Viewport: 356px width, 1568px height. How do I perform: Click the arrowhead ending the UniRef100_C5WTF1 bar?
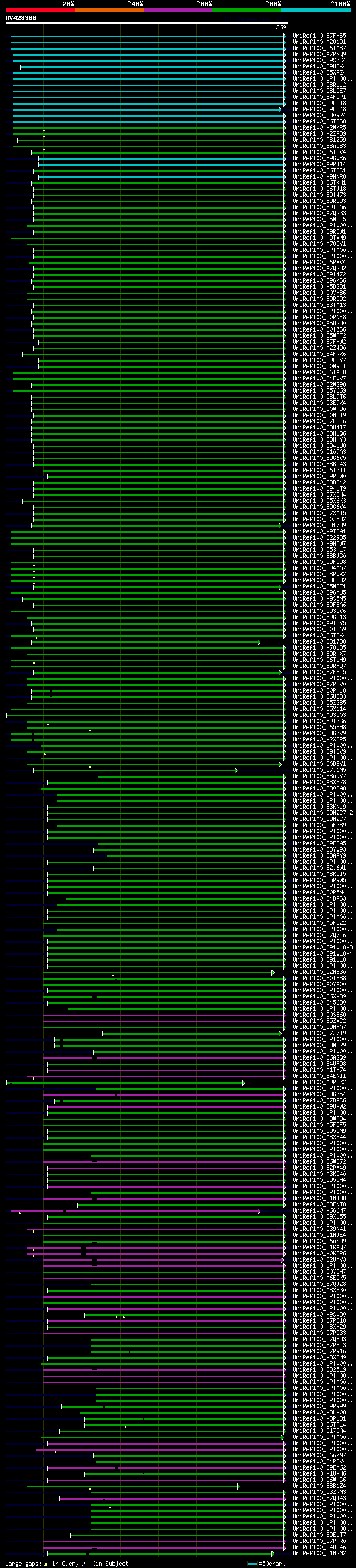280,587
